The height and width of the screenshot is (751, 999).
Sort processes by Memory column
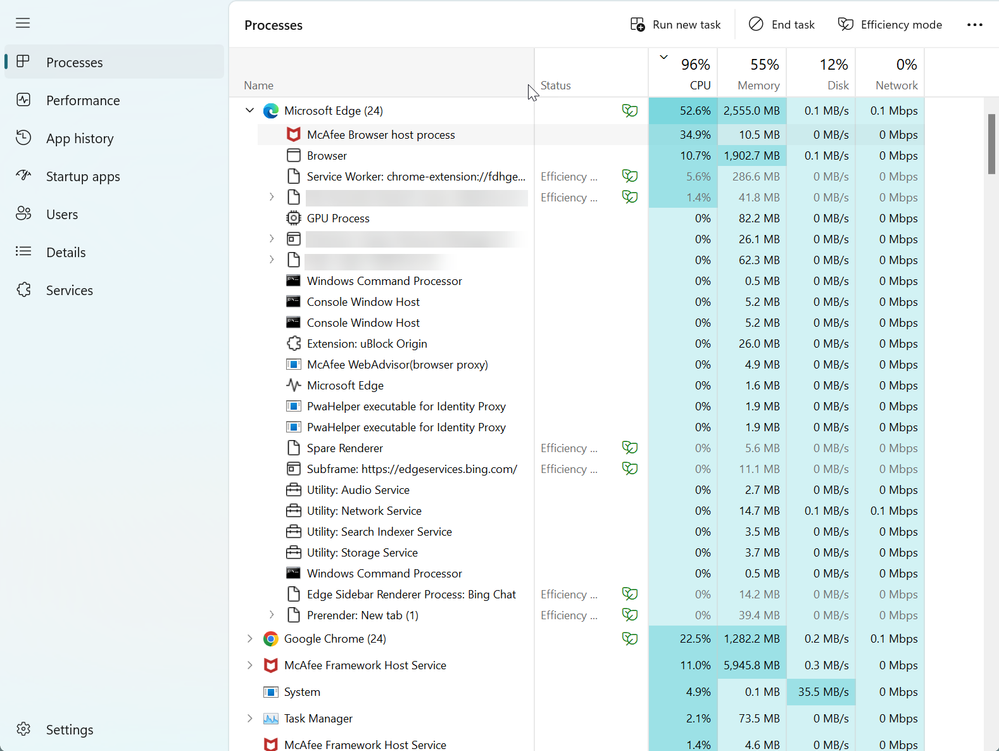(x=752, y=73)
